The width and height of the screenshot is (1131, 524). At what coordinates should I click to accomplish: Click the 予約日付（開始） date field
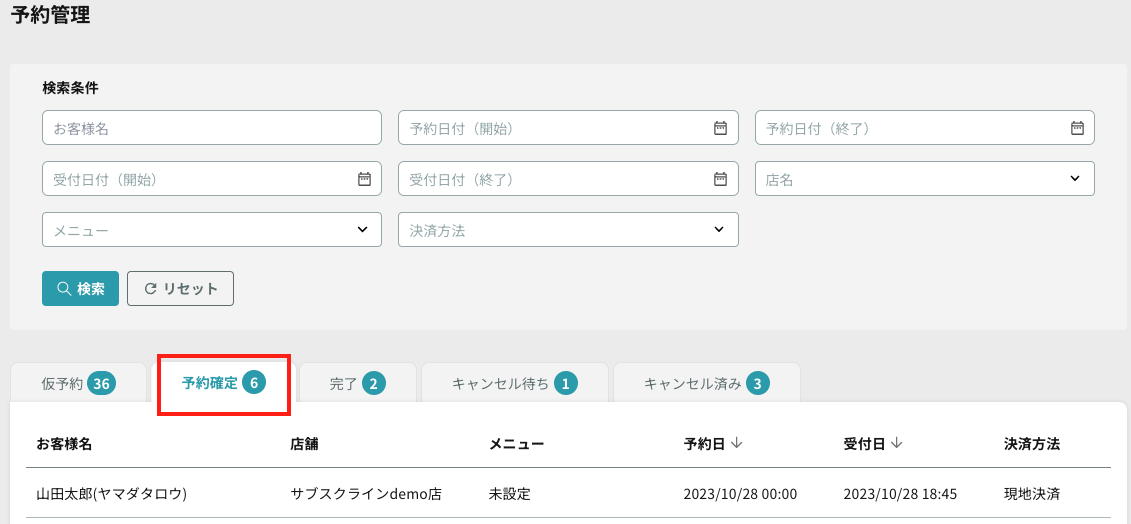point(568,128)
